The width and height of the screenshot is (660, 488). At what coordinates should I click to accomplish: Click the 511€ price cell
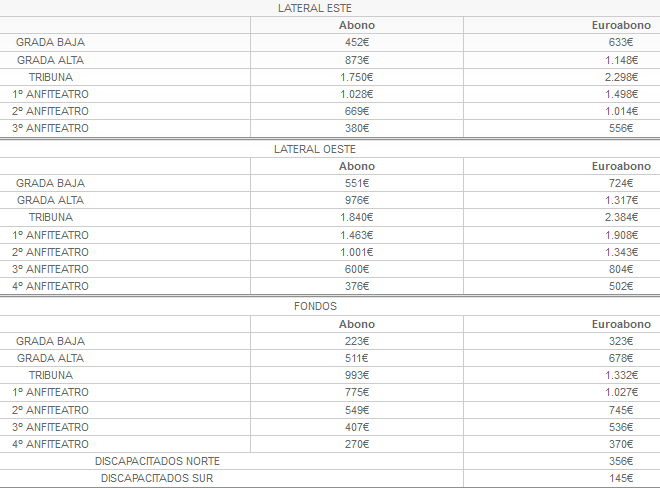357,358
